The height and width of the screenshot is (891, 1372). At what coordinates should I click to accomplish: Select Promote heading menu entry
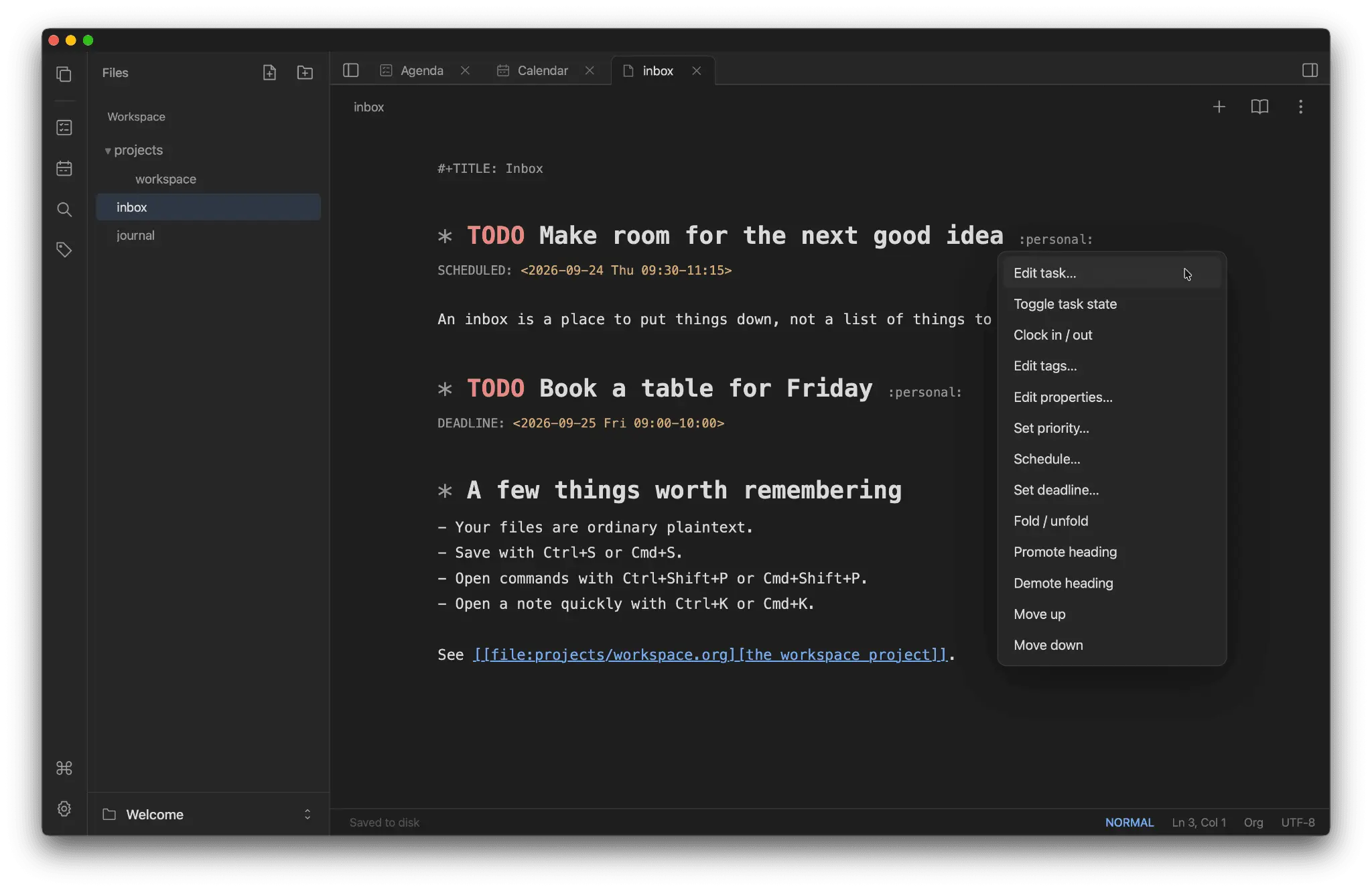click(1112, 552)
